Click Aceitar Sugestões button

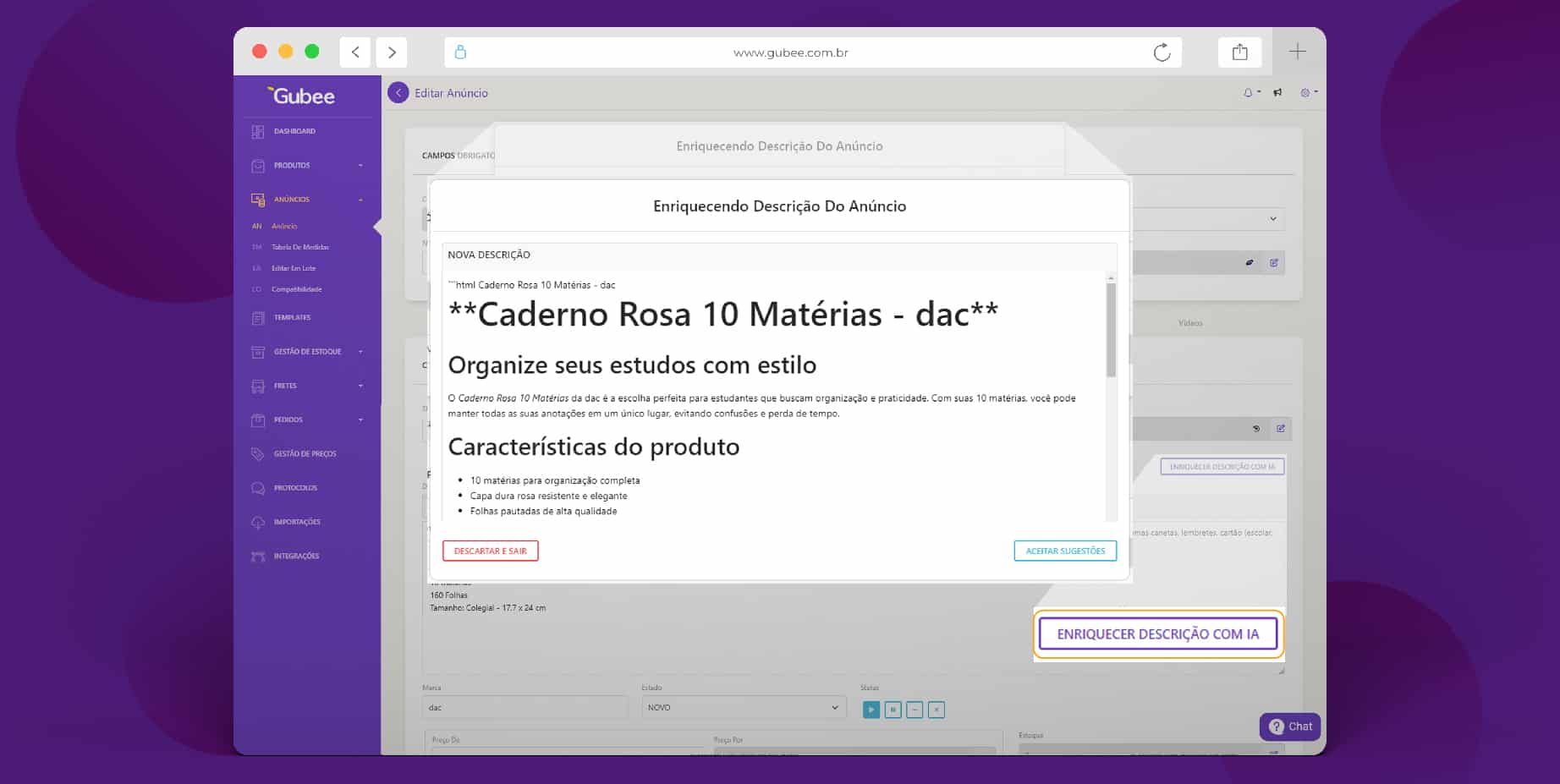(x=1065, y=551)
